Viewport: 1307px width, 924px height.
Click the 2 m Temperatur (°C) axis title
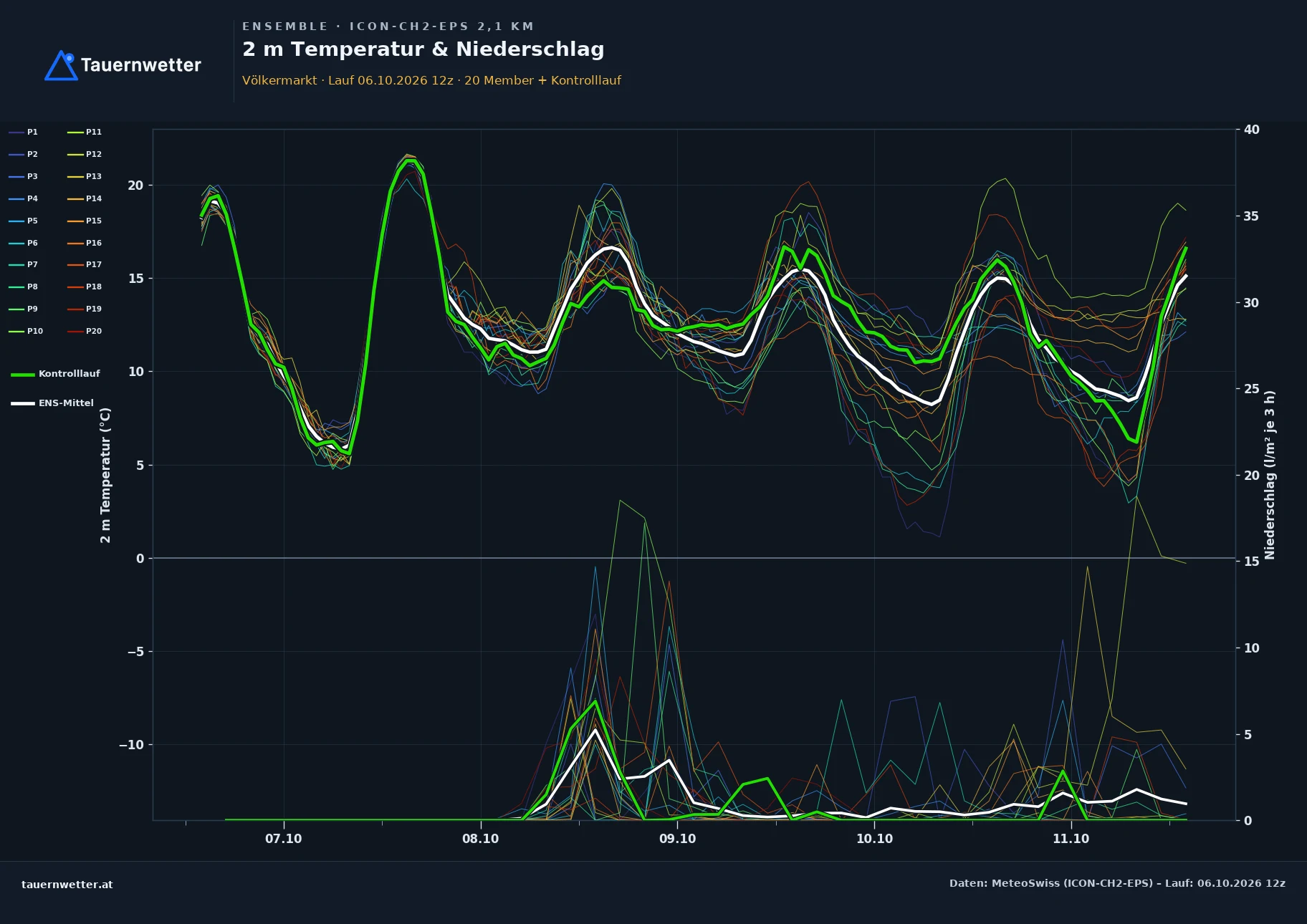106,475
